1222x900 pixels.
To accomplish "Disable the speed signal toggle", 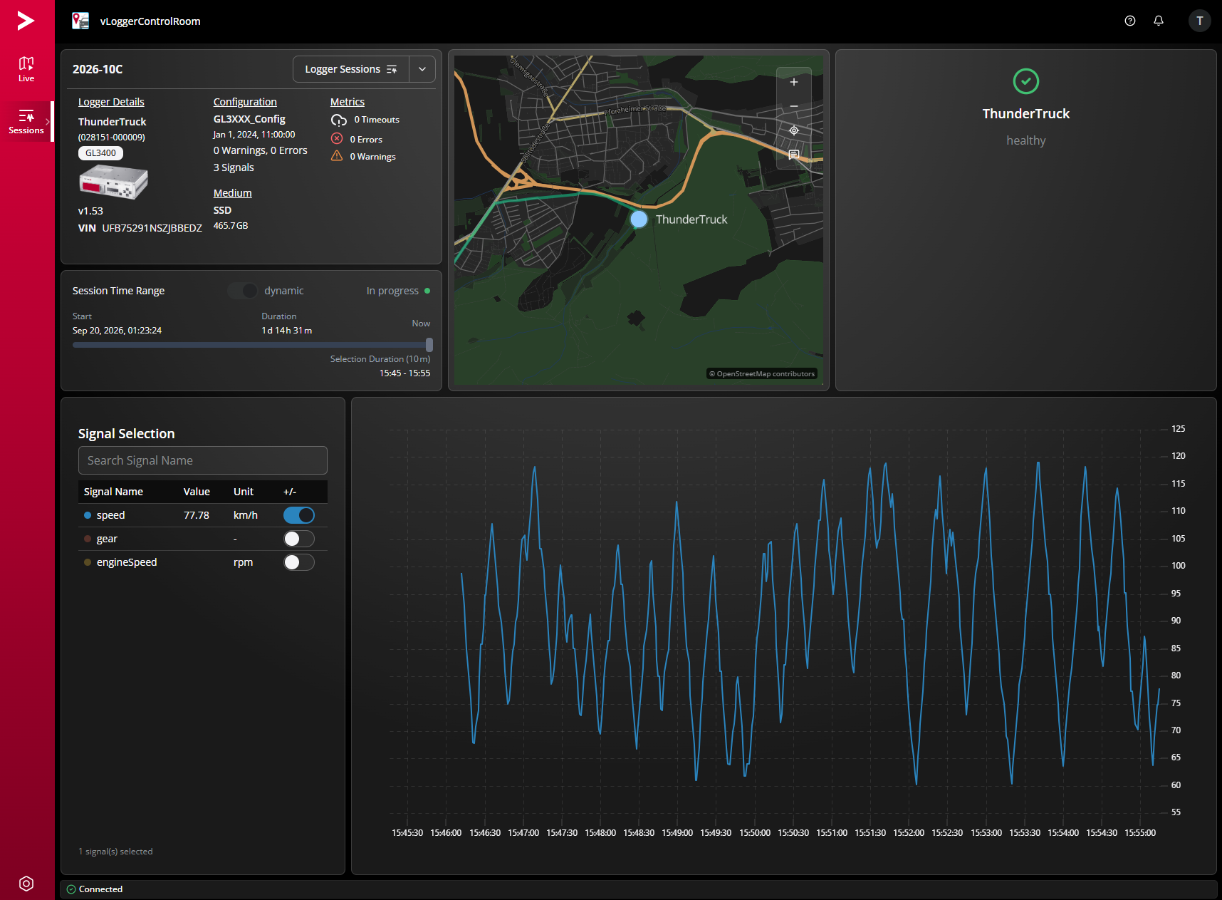I will point(299,515).
